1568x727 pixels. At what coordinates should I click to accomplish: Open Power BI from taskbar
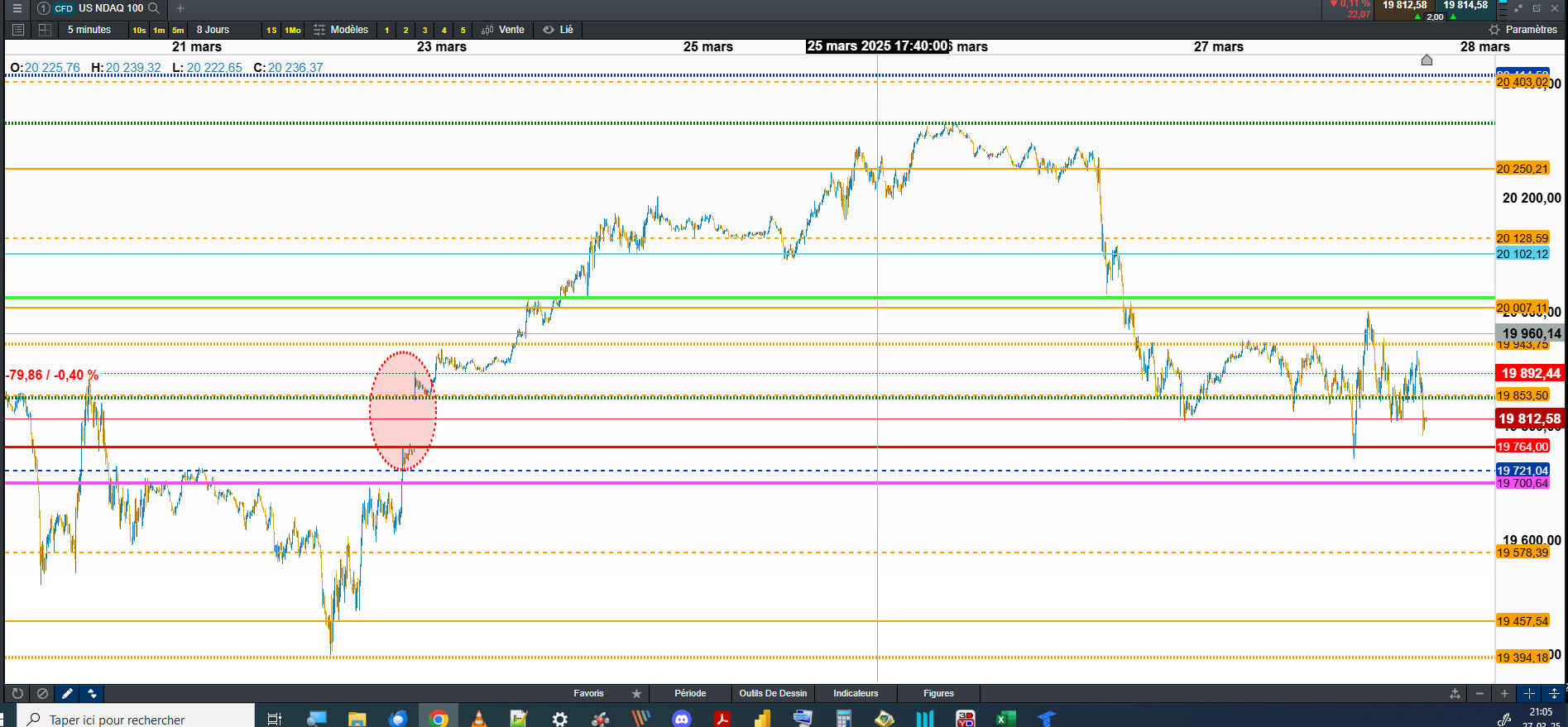[763, 719]
